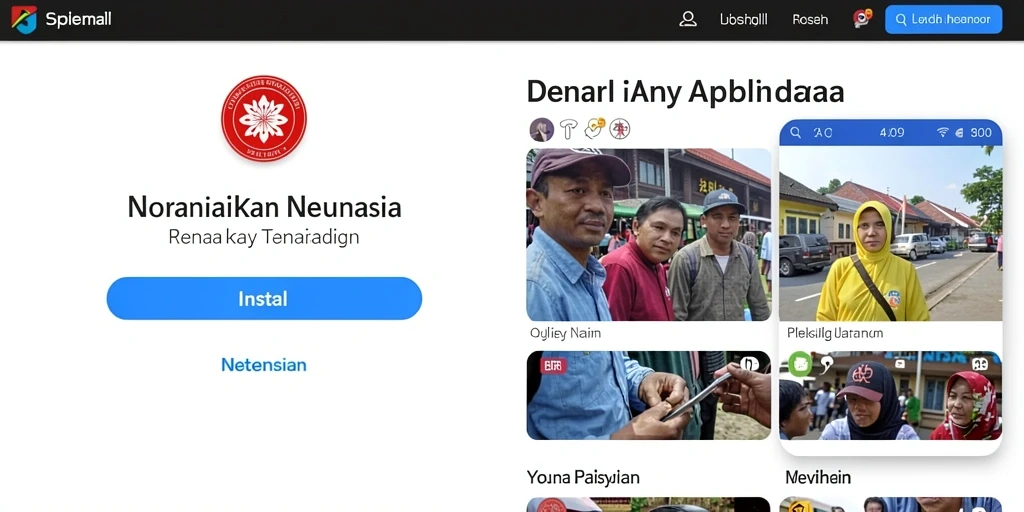The width and height of the screenshot is (1024, 512).
Task: Click the T-shaped icon beside avatar
Action: click(x=569, y=129)
